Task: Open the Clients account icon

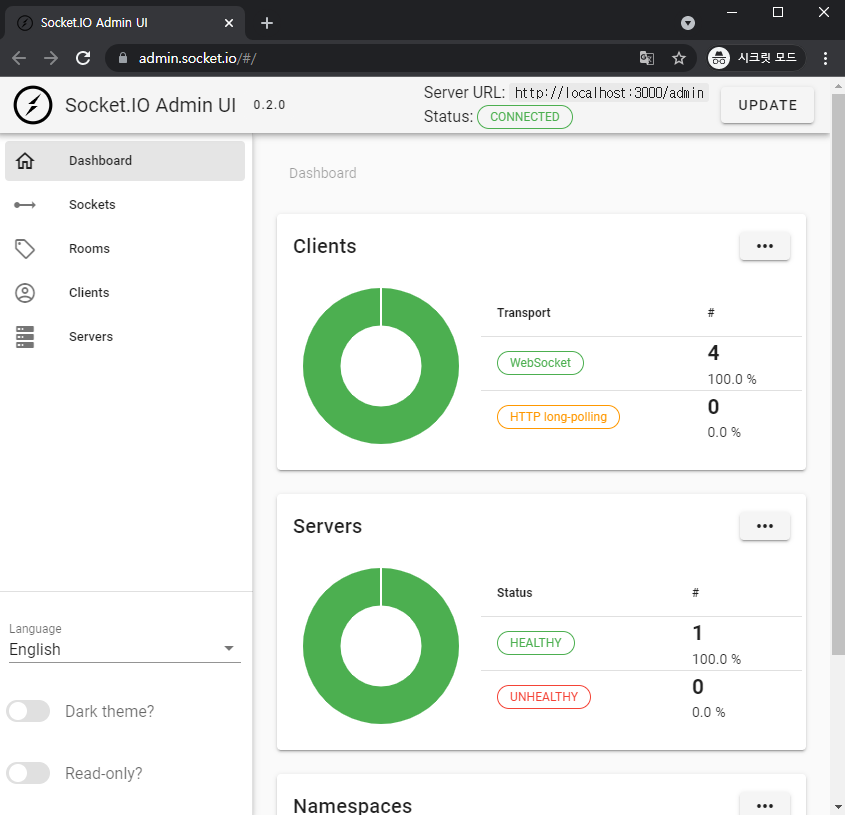Action: pyautogui.click(x=25, y=293)
